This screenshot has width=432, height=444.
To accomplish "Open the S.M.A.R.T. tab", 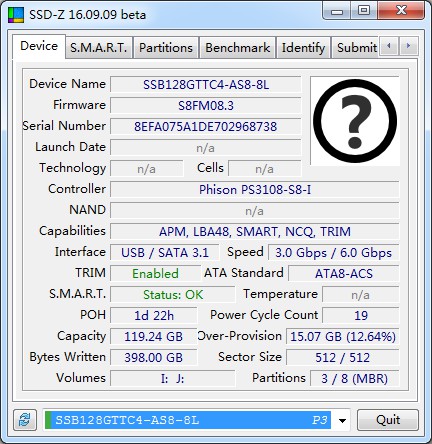I will coord(99,48).
